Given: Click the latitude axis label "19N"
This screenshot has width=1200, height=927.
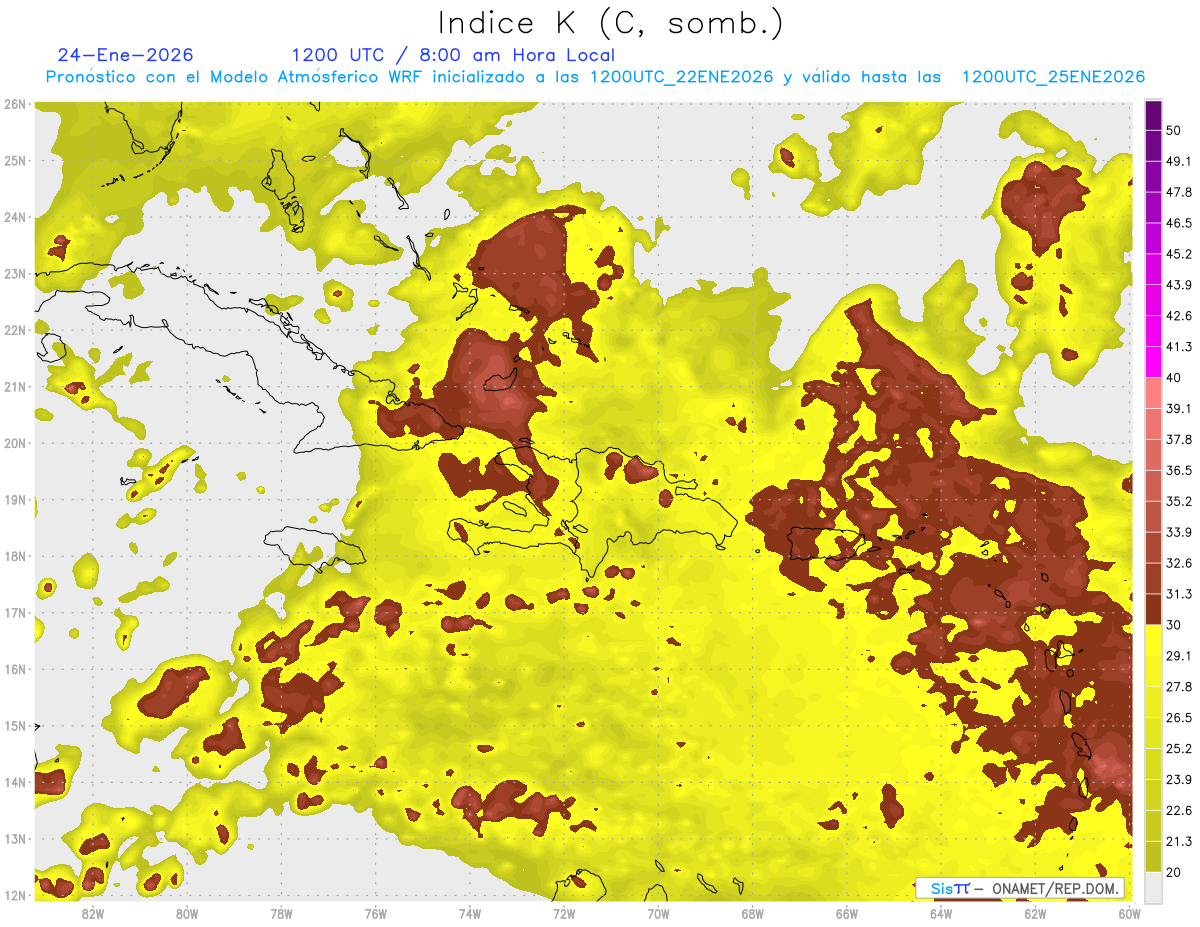Looking at the screenshot, I should (x=15, y=499).
